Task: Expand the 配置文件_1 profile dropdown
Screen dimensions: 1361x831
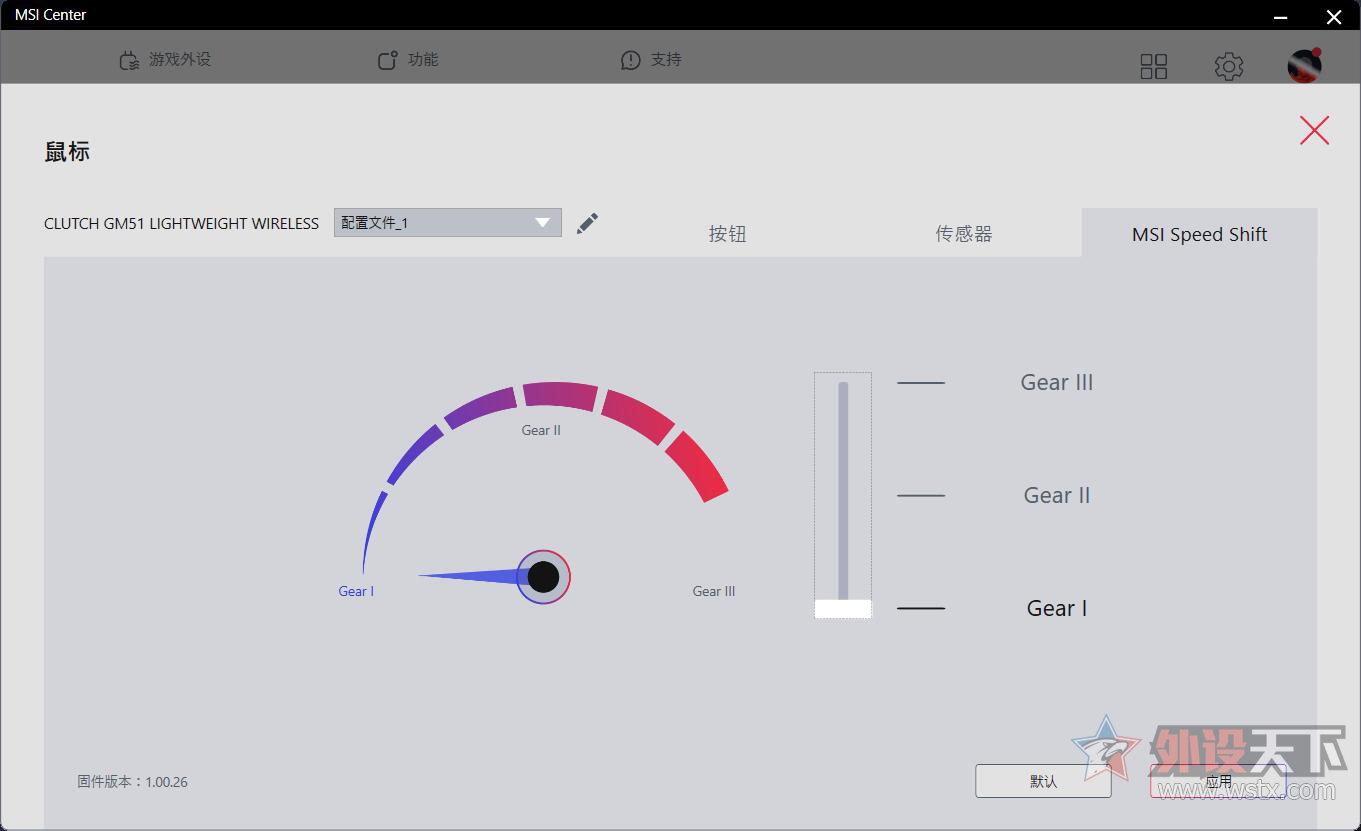Action: (448, 222)
